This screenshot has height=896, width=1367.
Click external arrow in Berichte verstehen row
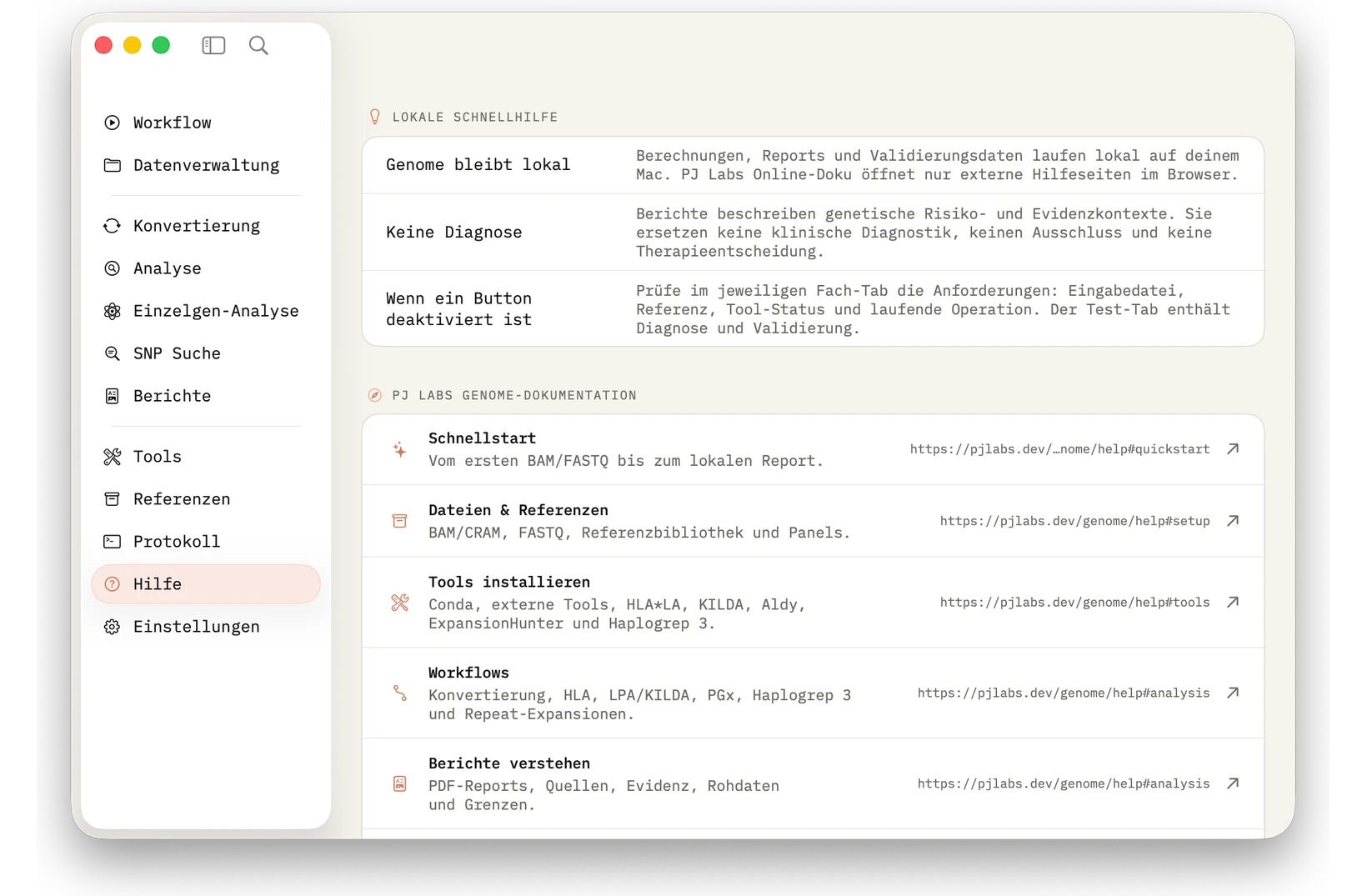1233,783
